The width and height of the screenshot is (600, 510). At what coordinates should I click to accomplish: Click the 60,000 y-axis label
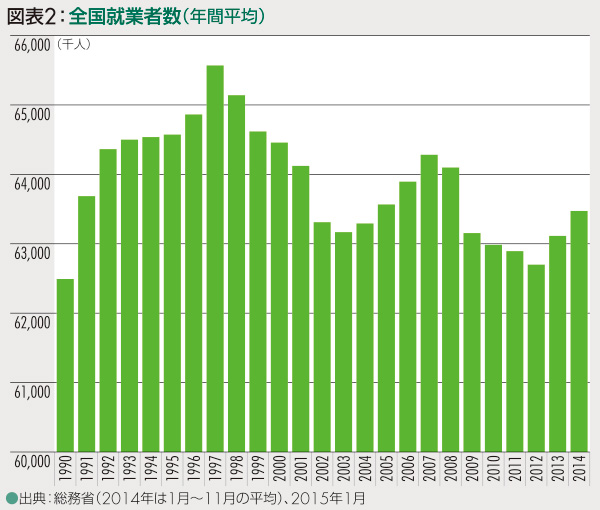pos(31,459)
